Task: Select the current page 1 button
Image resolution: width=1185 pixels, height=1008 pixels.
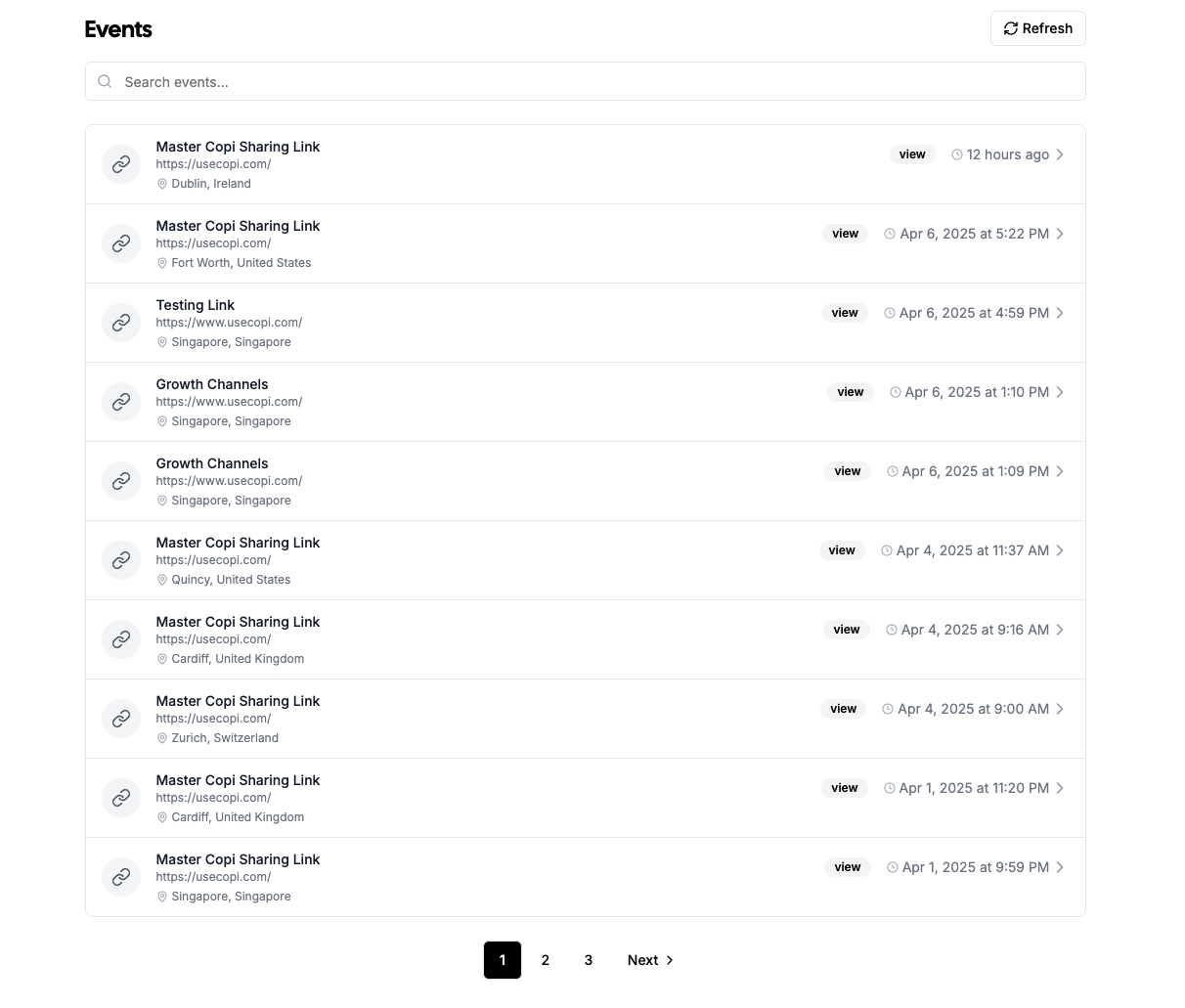Action: point(503,960)
